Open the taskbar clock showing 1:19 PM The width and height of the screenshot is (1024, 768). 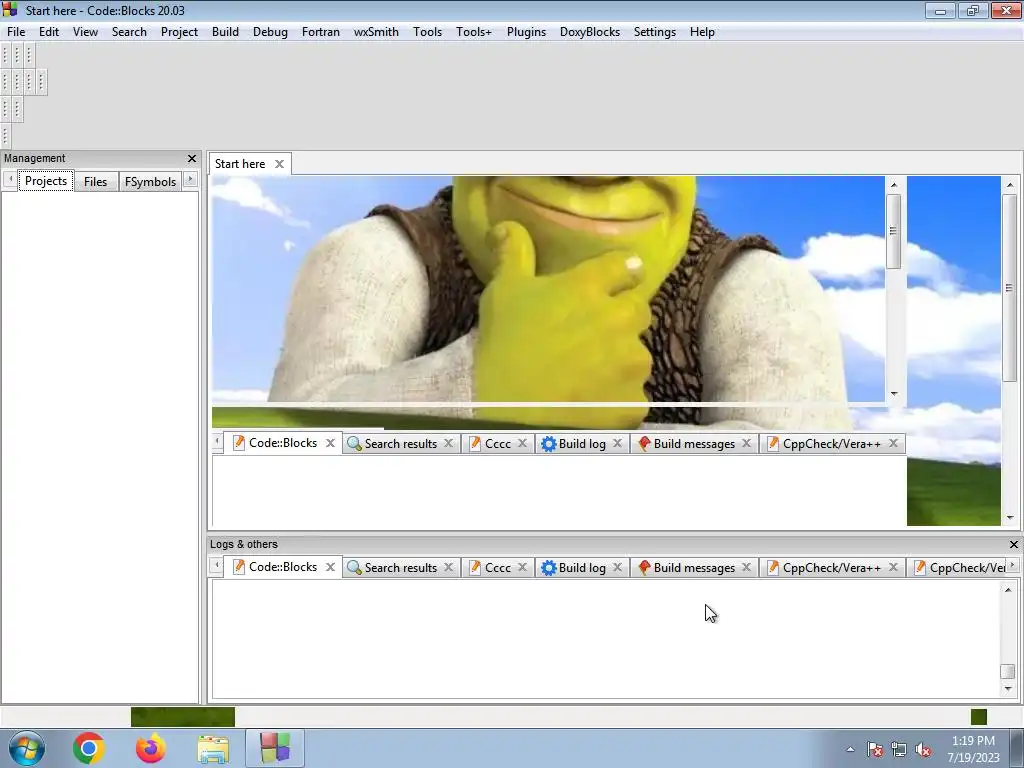973,748
